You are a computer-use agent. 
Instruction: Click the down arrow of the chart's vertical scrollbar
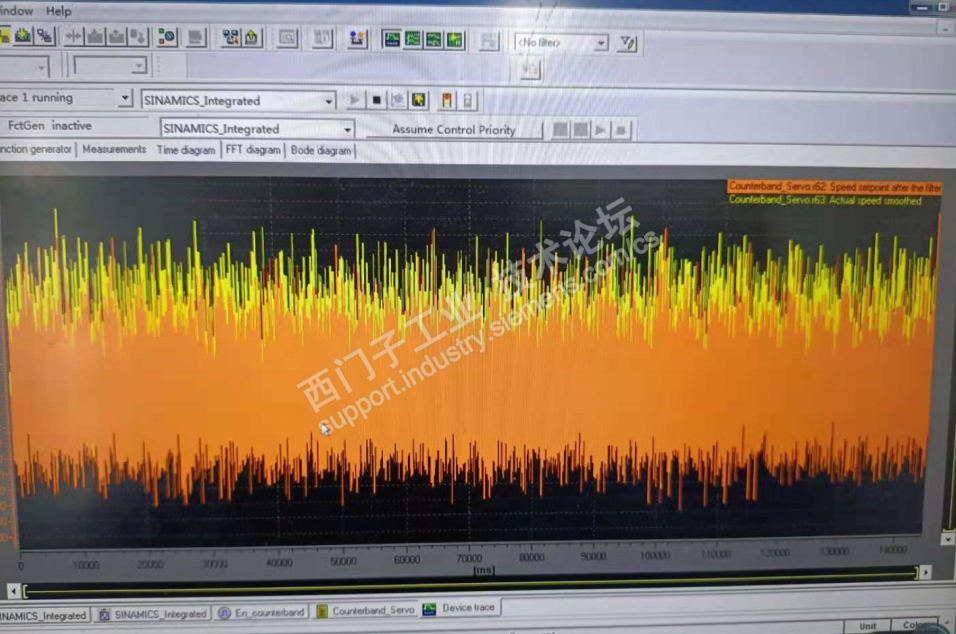[x=947, y=540]
